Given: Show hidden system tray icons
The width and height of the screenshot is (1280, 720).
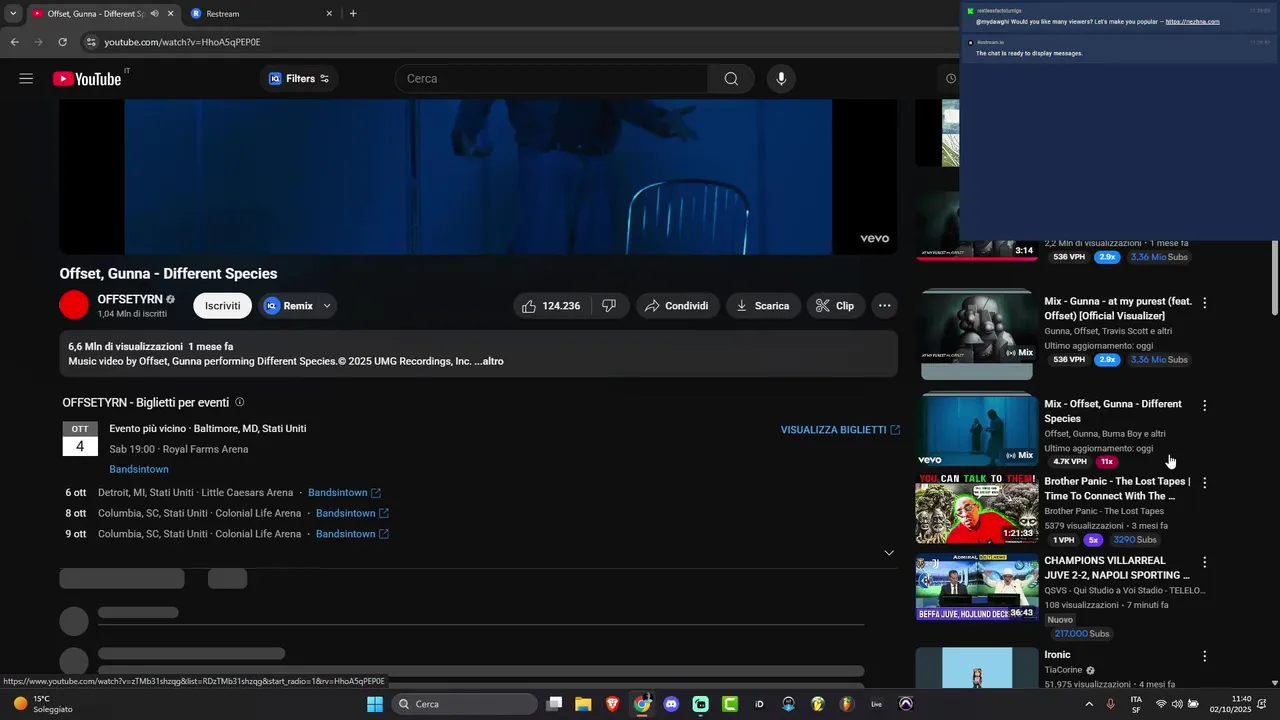Looking at the screenshot, I should pyautogui.click(x=1089, y=704).
